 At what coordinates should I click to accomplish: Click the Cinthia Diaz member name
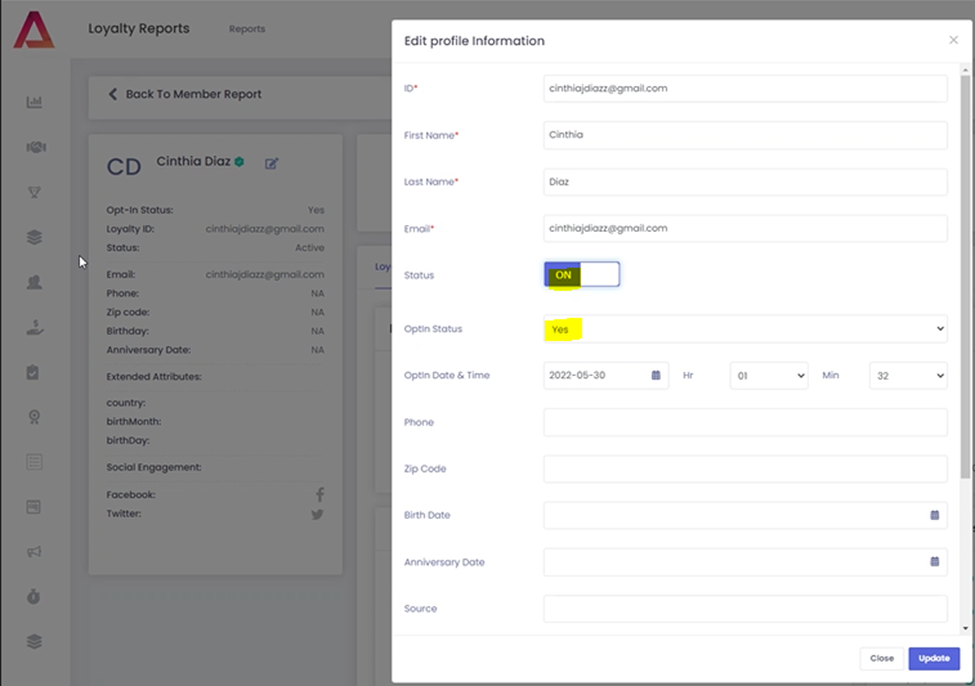193,162
